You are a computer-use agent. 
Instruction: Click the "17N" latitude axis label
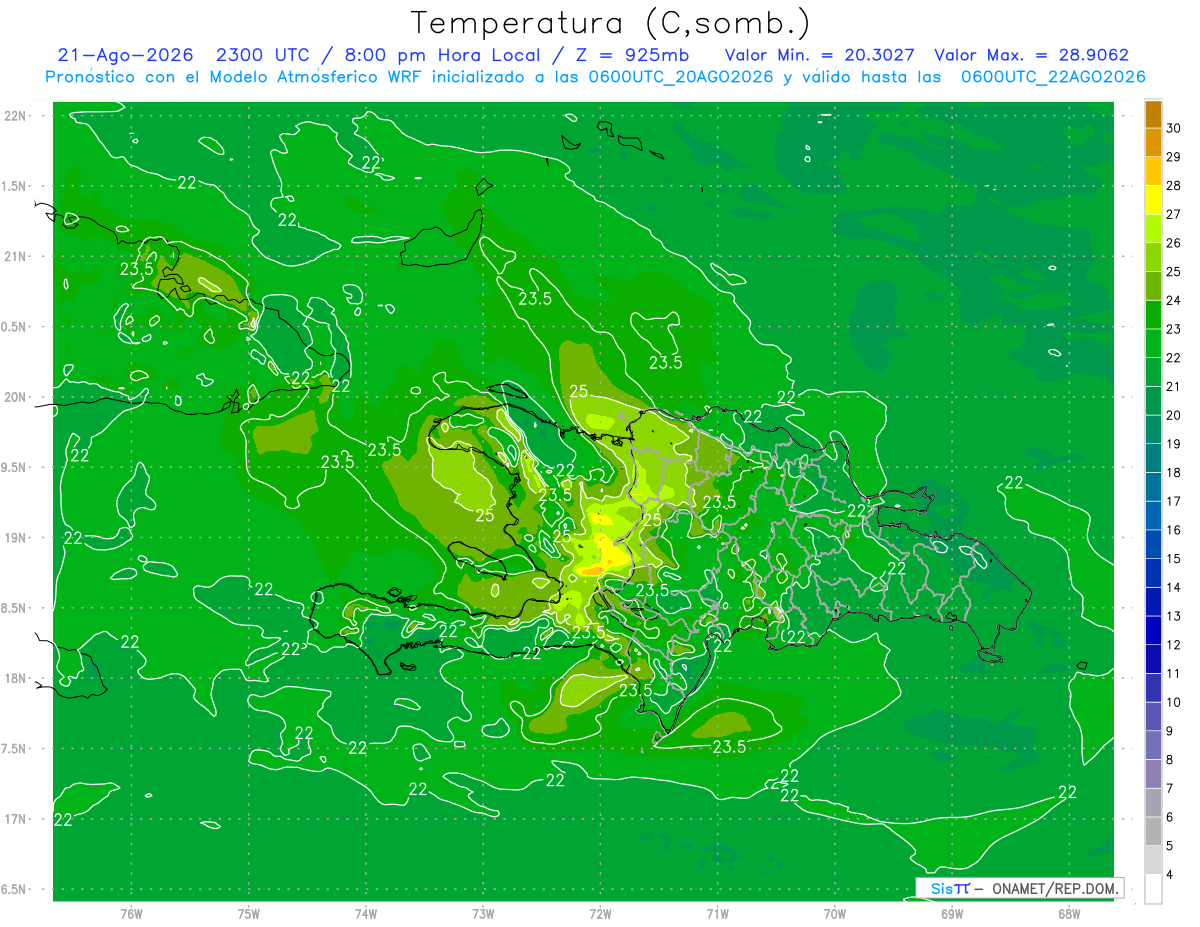pyautogui.click(x=16, y=819)
